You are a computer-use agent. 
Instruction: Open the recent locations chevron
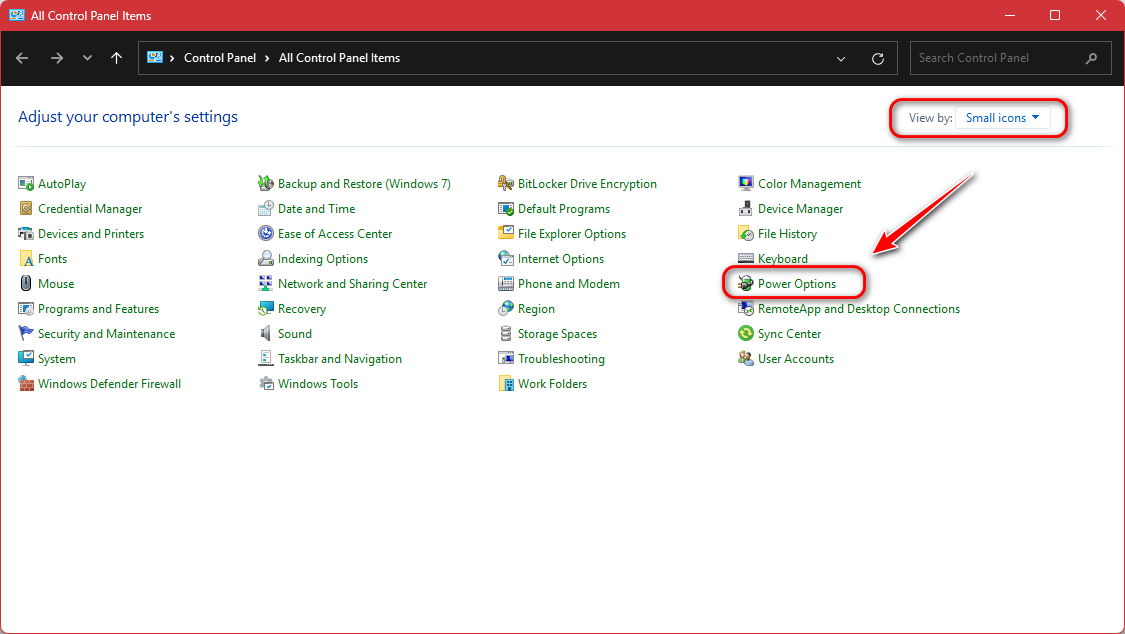click(x=88, y=58)
